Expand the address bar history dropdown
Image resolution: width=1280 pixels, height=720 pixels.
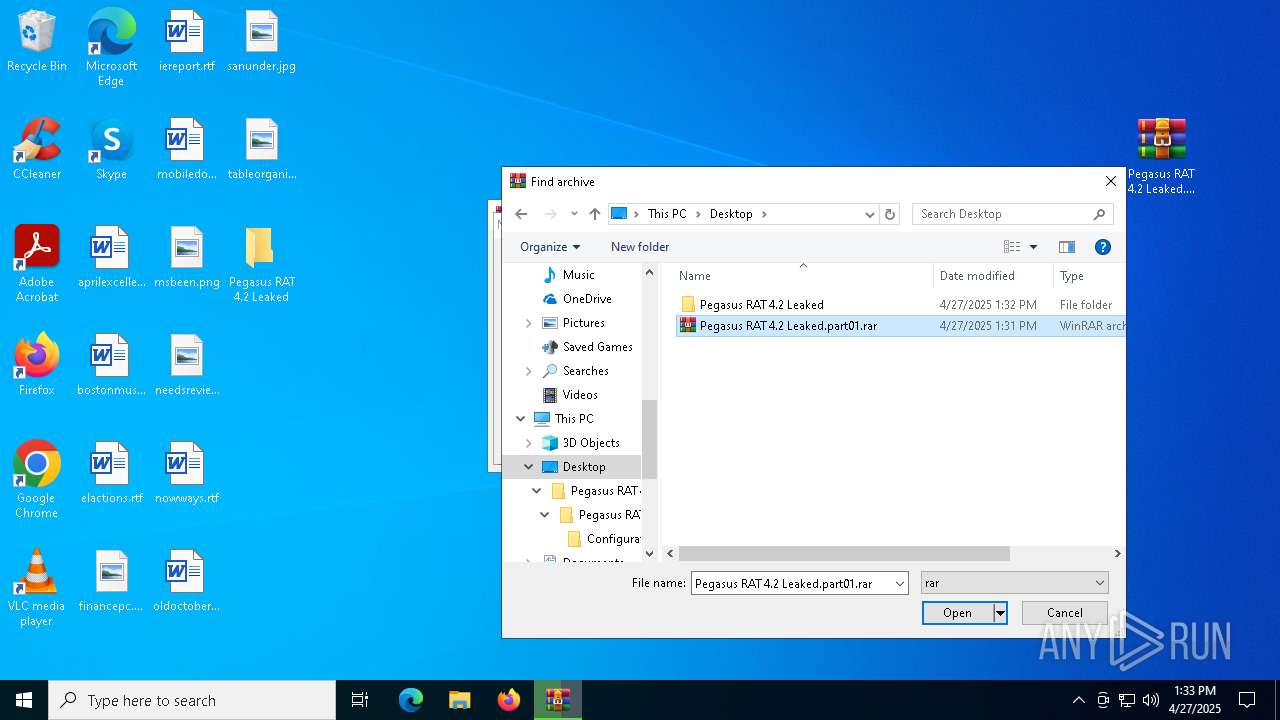click(x=870, y=214)
